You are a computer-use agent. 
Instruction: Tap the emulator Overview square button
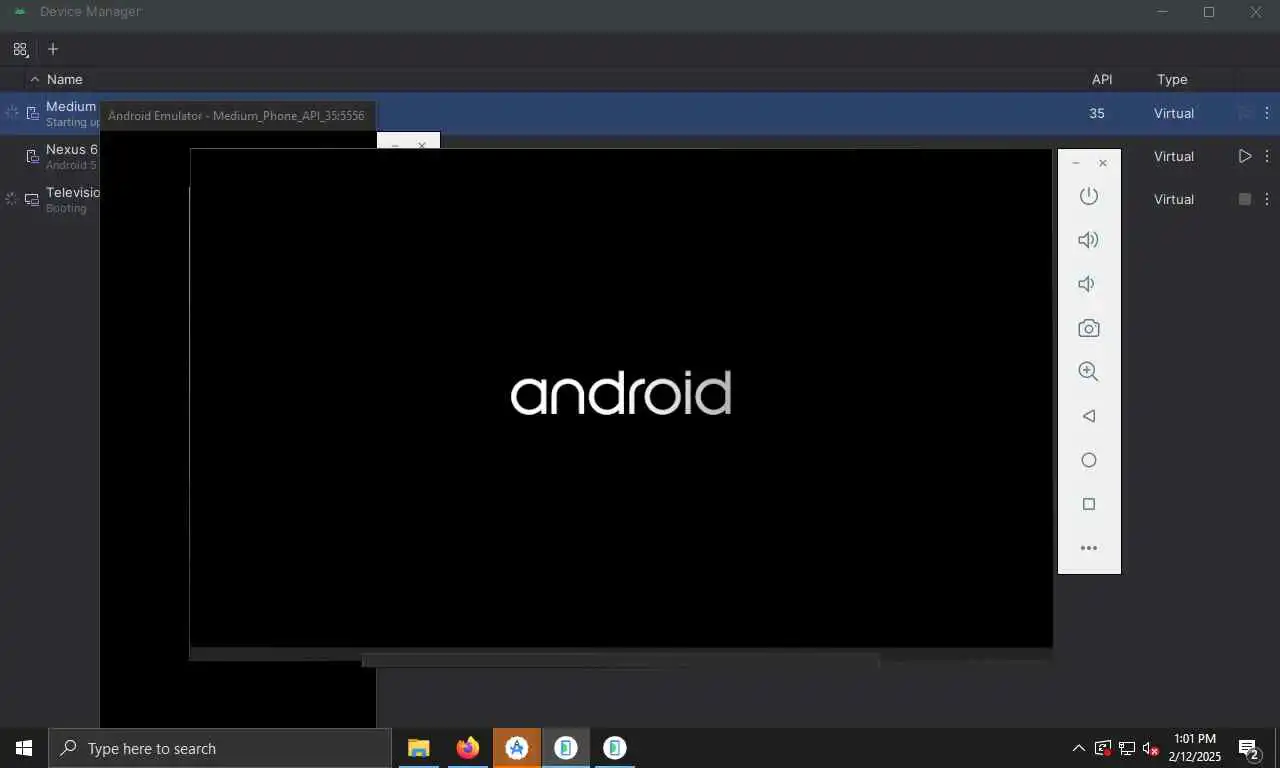1089,504
